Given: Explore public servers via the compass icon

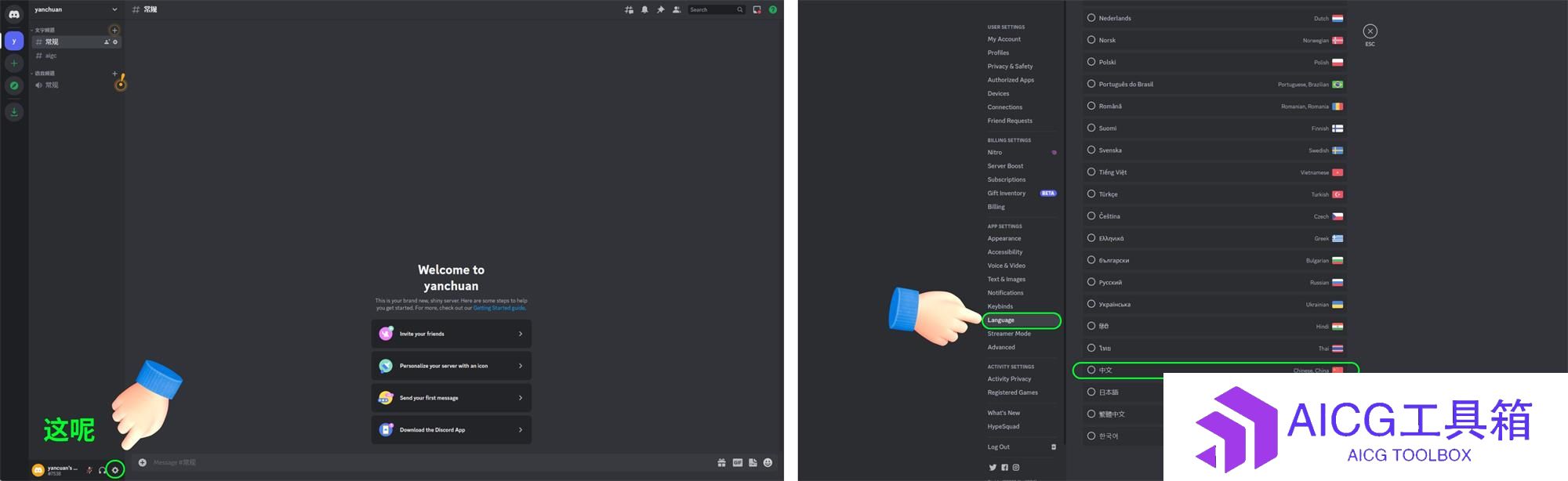Looking at the screenshot, I should [x=14, y=85].
